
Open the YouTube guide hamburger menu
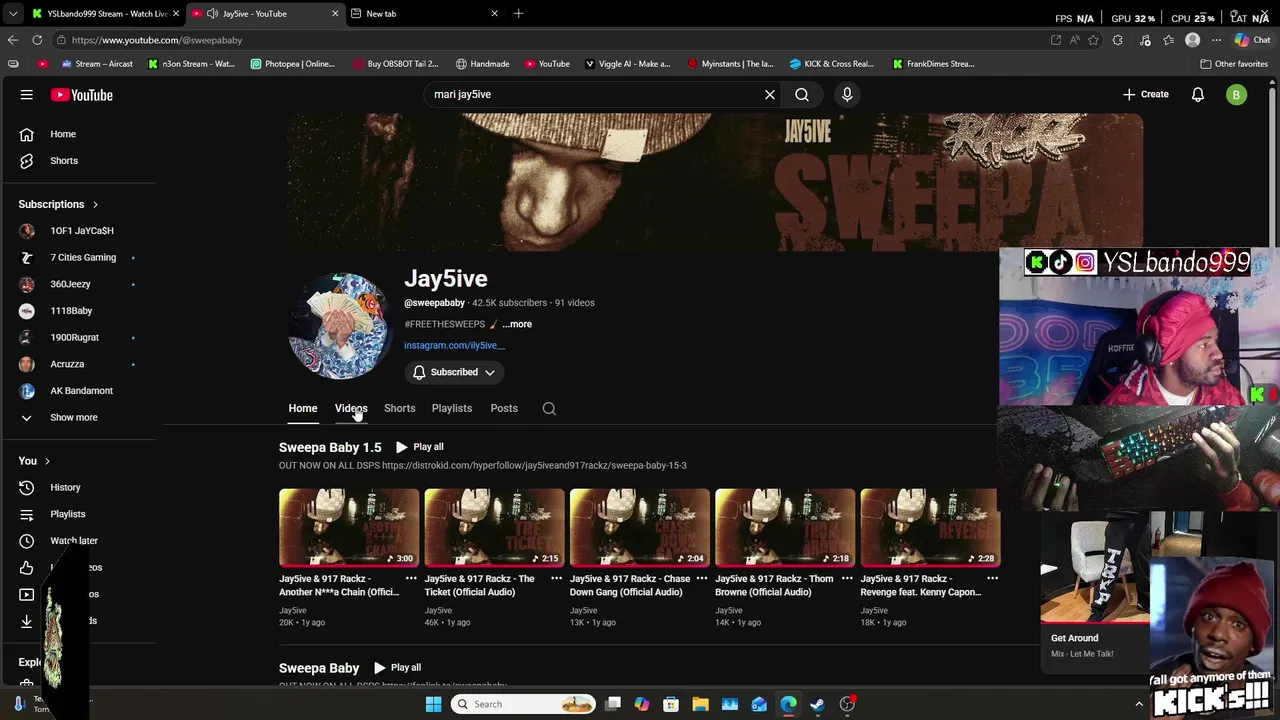point(27,95)
